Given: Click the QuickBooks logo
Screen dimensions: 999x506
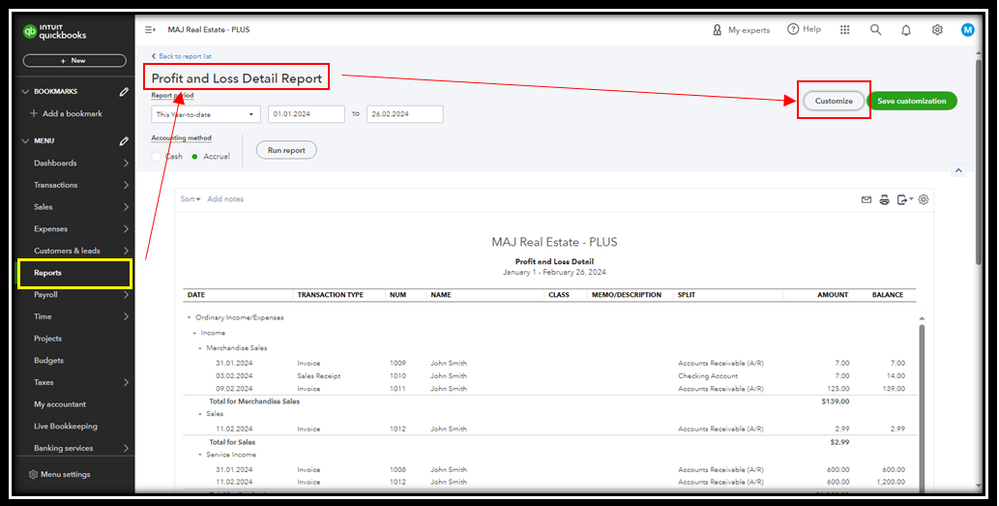Looking at the screenshot, I should (x=54, y=31).
